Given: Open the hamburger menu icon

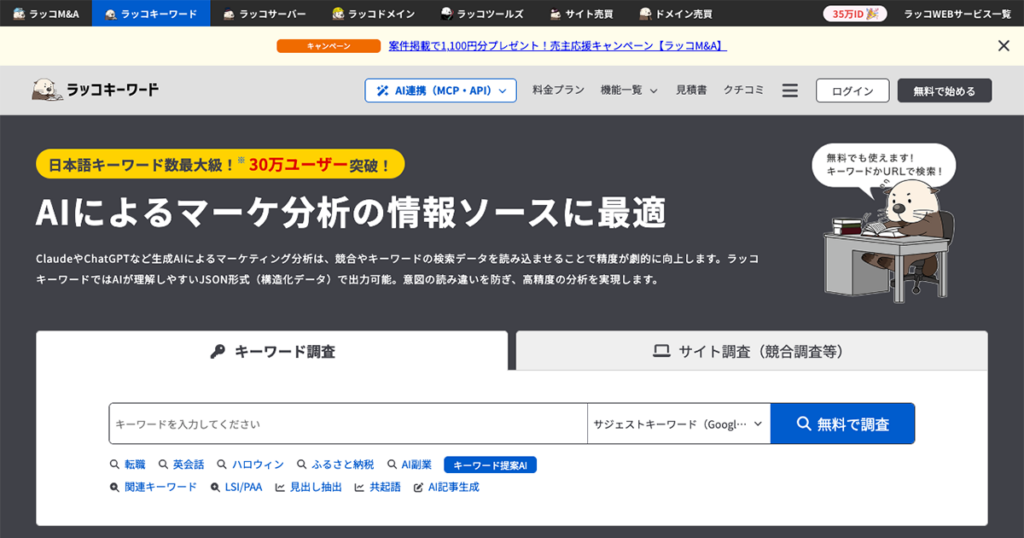Looking at the screenshot, I should click(x=790, y=90).
